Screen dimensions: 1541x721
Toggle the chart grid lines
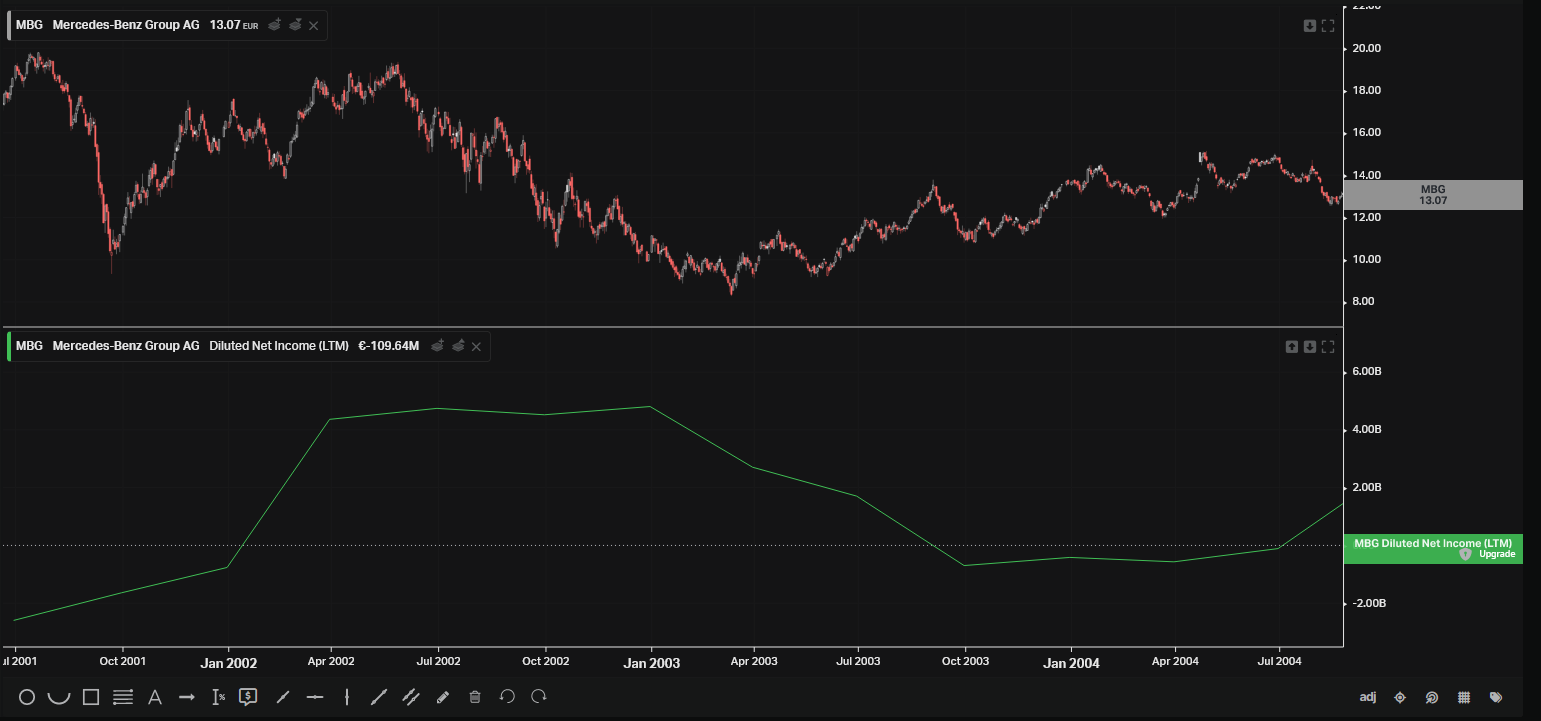click(x=1464, y=697)
